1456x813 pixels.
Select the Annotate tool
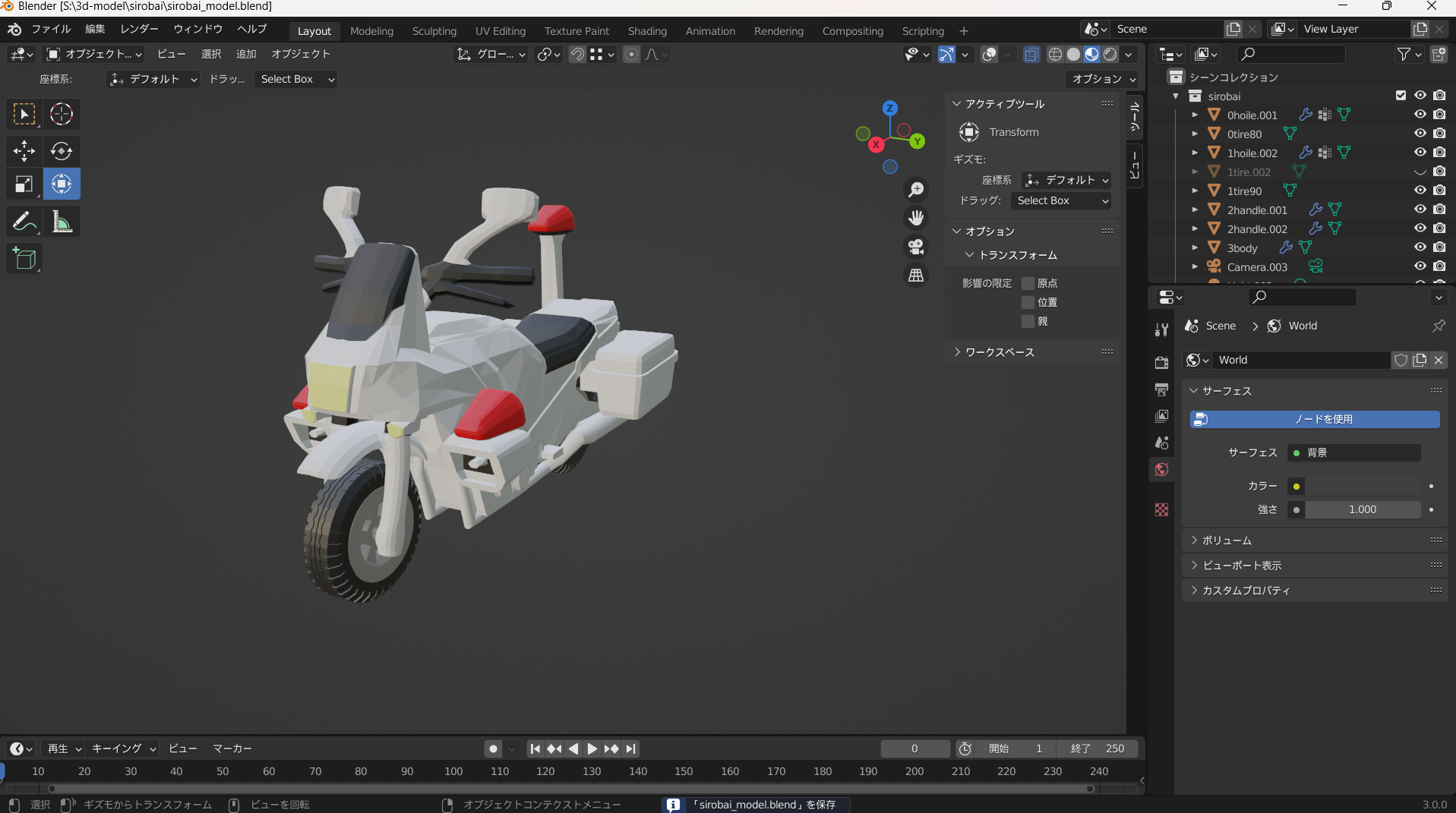tap(24, 221)
